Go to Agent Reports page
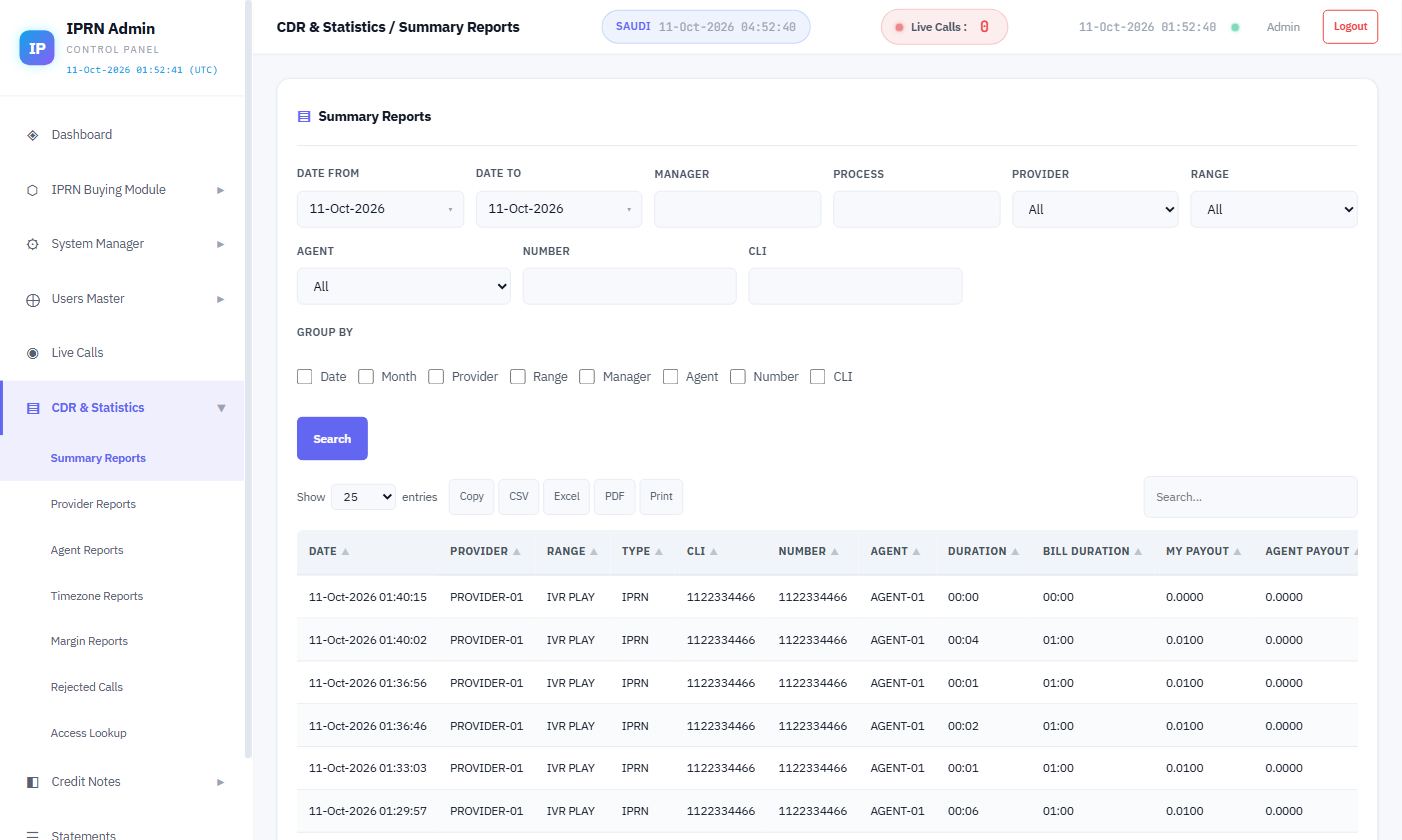 pyautogui.click(x=87, y=550)
